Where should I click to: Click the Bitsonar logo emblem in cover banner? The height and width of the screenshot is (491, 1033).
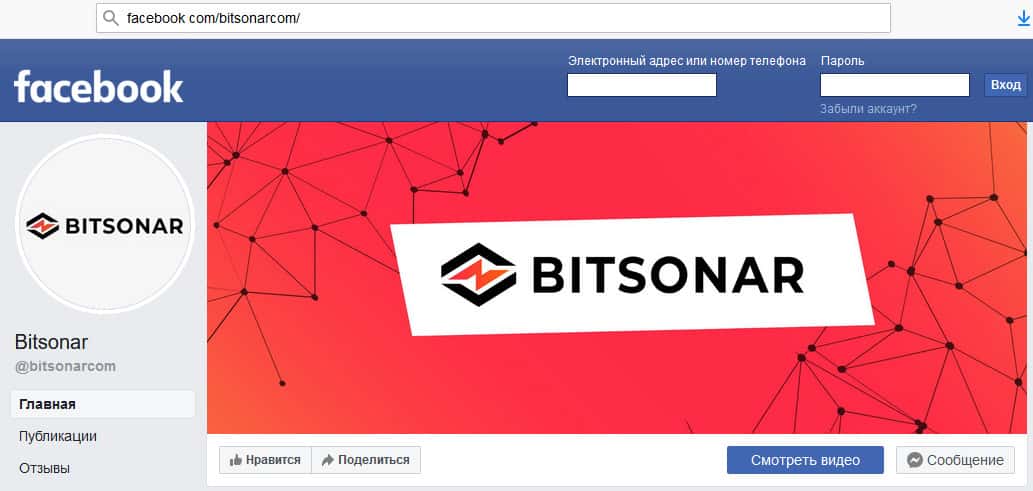478,275
